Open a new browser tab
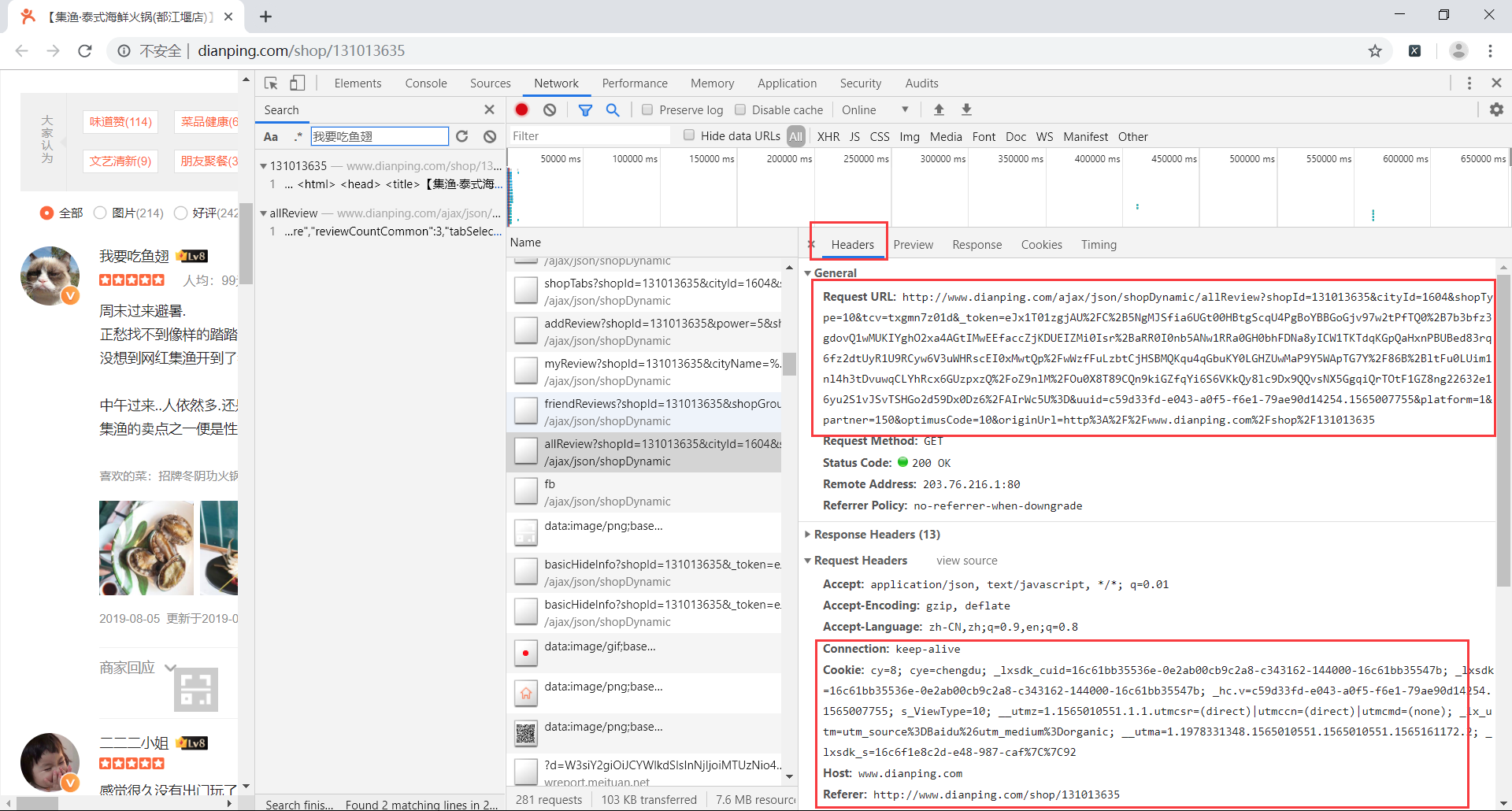Image resolution: width=1512 pixels, height=811 pixels. click(266, 17)
